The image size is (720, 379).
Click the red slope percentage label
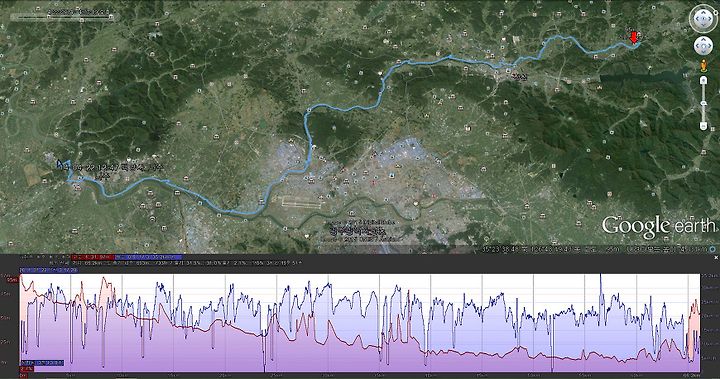27,368
